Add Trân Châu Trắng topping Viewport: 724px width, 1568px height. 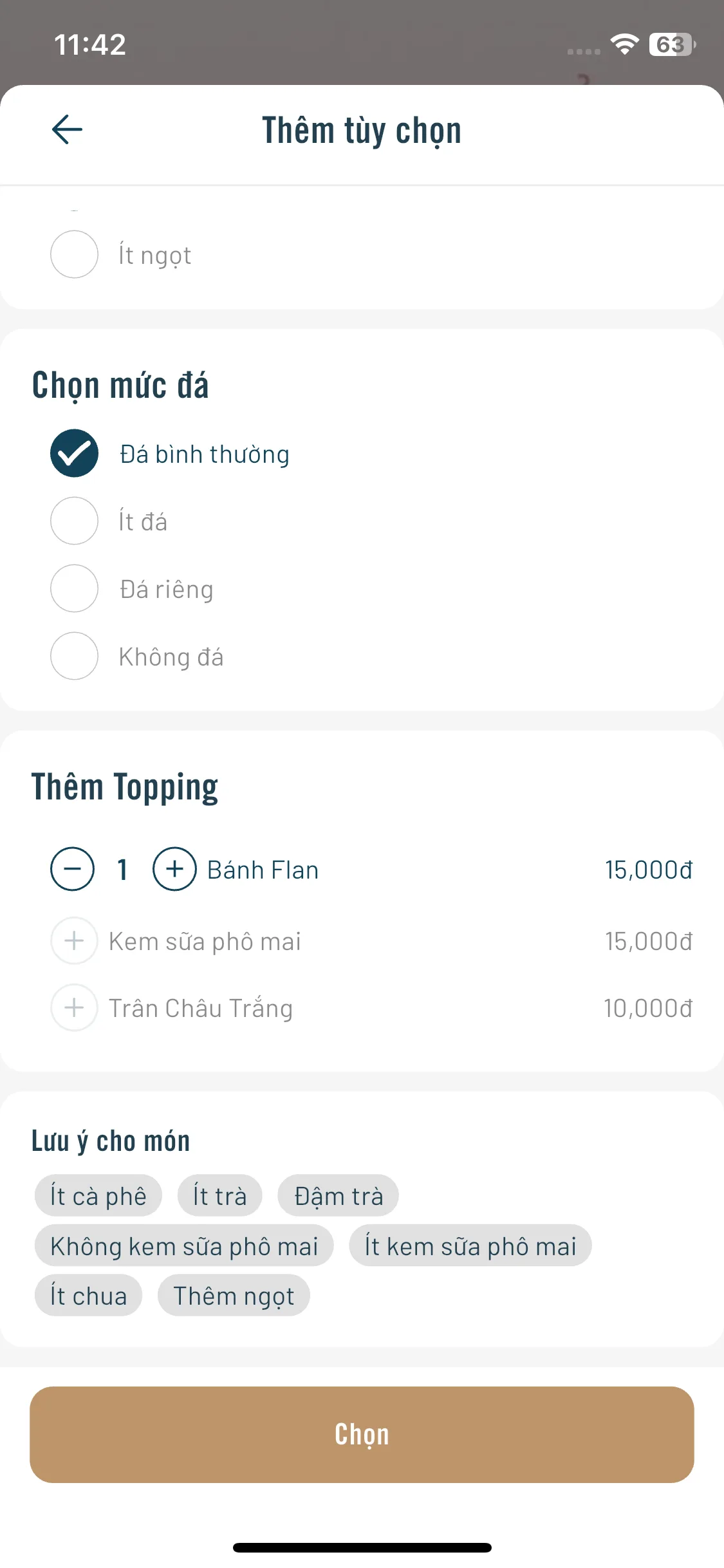[x=75, y=1008]
